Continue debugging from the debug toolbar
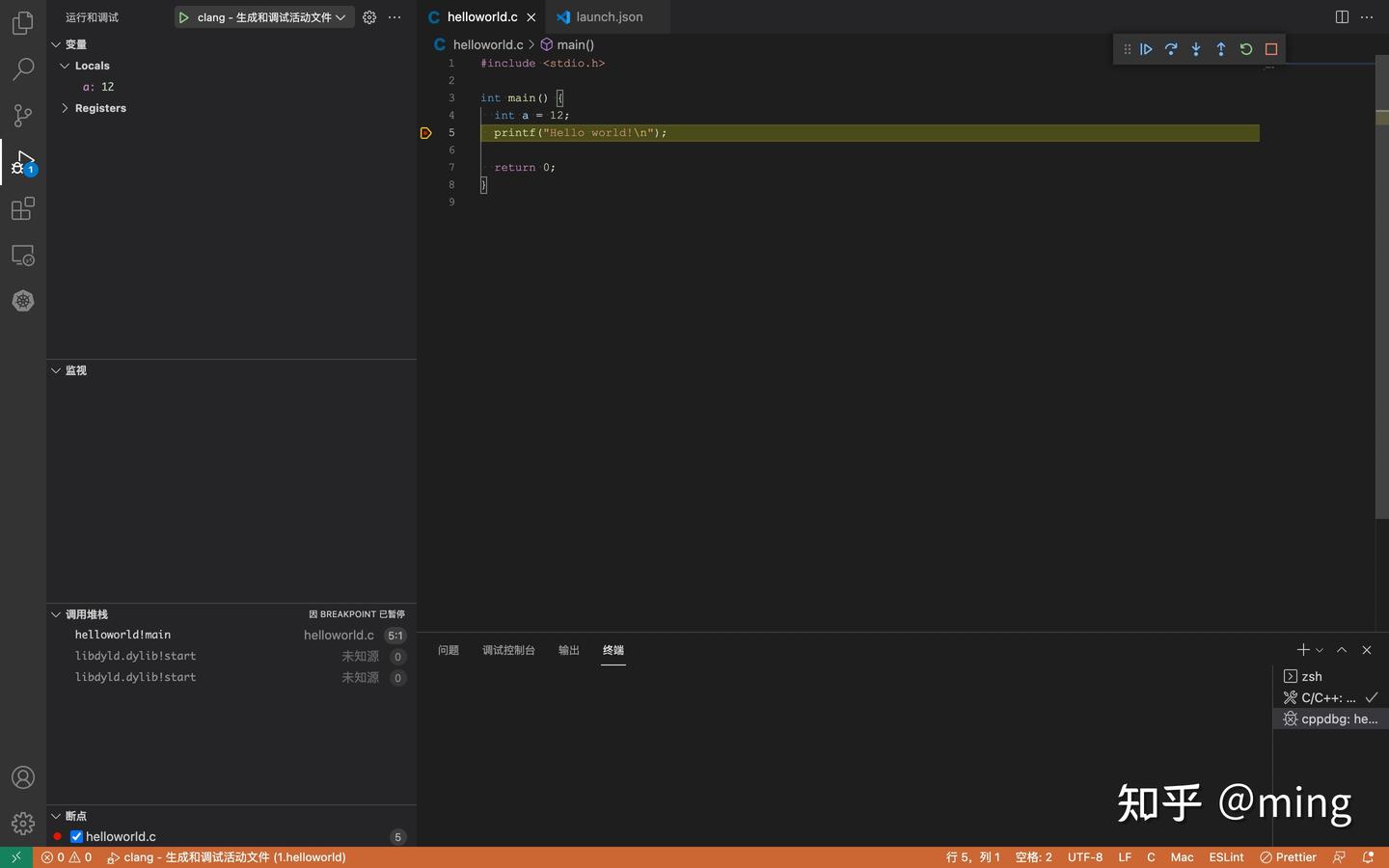 coord(1146,49)
